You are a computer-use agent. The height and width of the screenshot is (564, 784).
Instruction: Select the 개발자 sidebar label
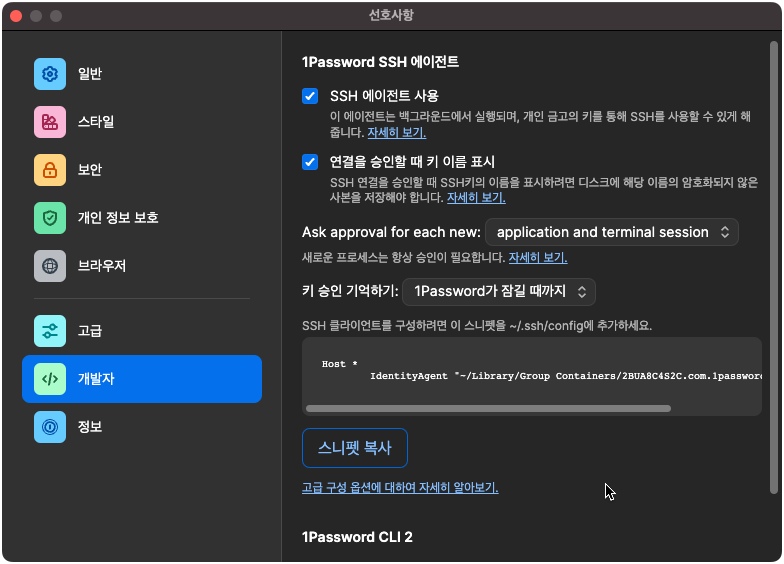96,379
